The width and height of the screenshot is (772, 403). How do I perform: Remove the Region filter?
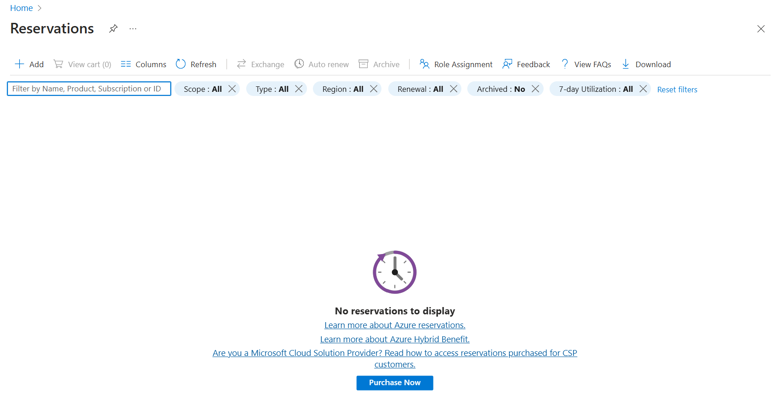(374, 89)
